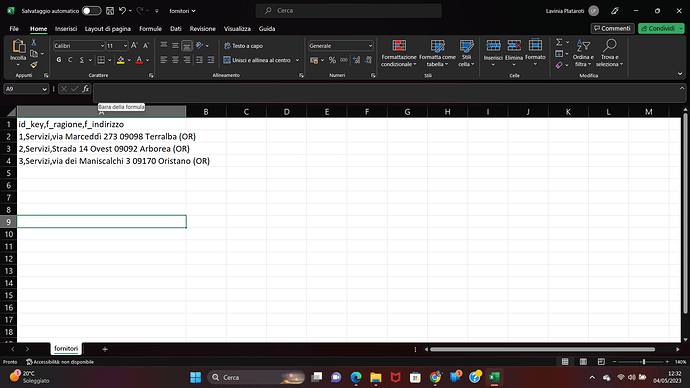
Task: Switch to the Inserisci tab
Action: pos(66,29)
